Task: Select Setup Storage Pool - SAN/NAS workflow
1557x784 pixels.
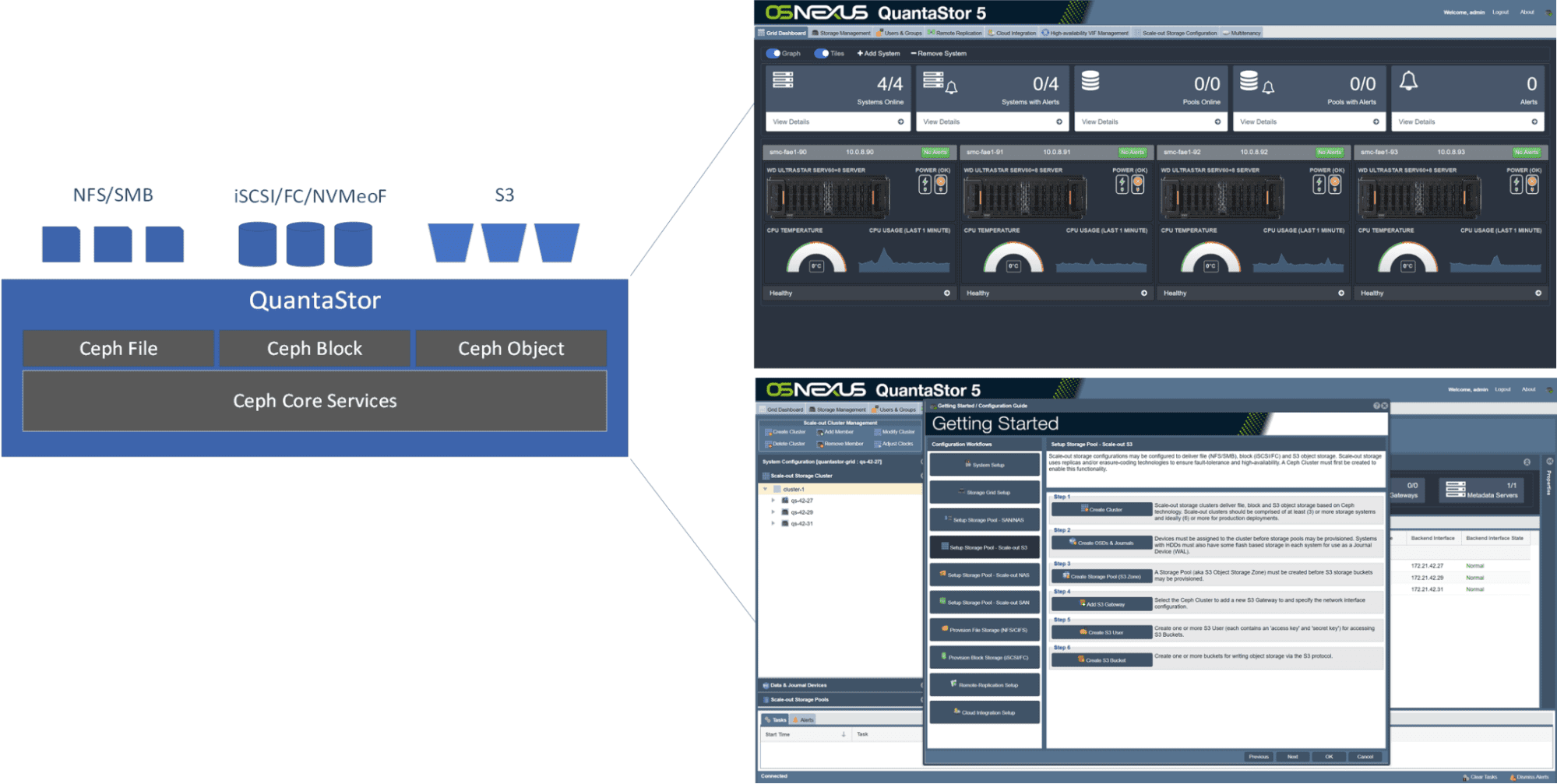Action: [985, 520]
